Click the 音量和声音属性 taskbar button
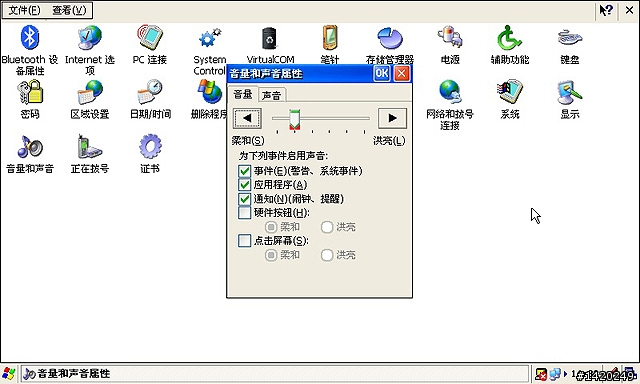 coord(275,373)
